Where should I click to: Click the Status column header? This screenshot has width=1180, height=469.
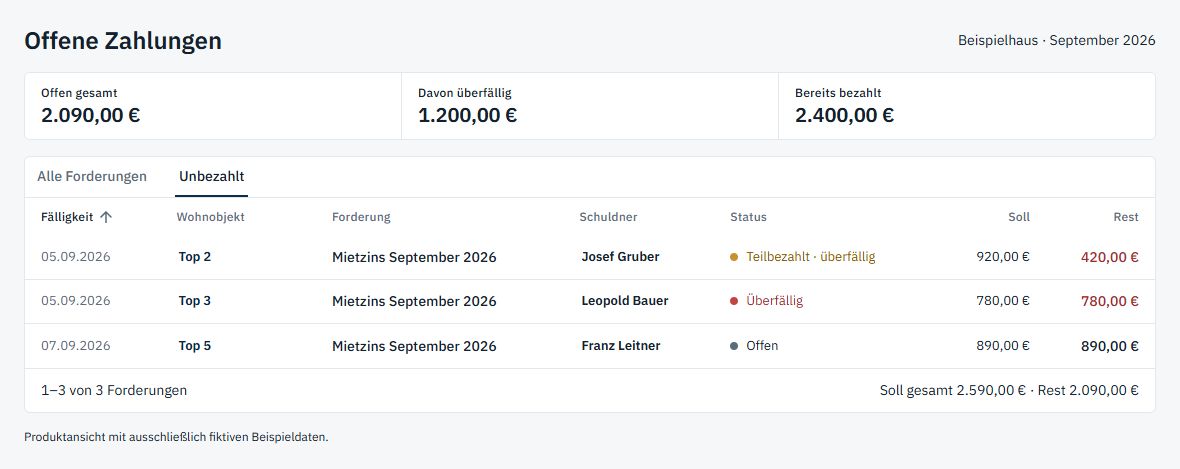click(x=748, y=217)
